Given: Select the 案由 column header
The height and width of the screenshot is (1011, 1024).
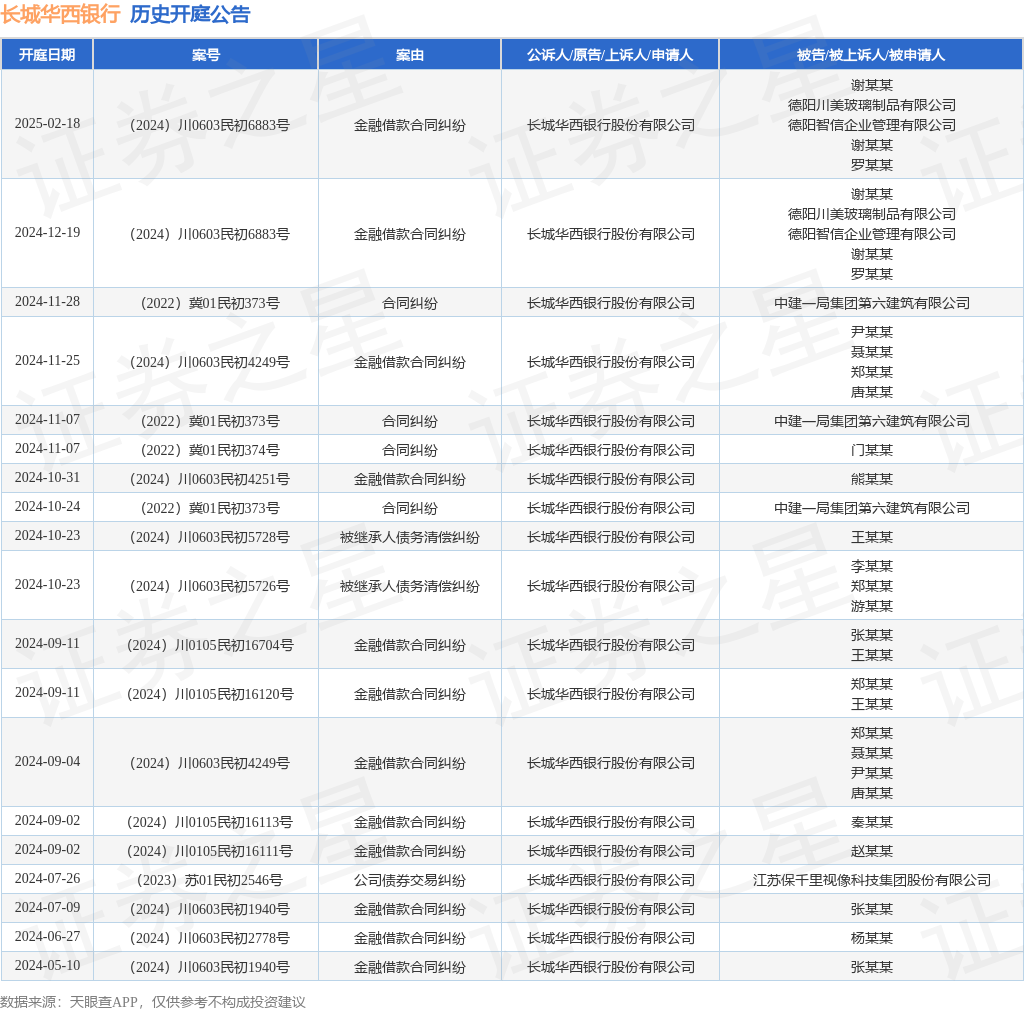Looking at the screenshot, I should click(409, 55).
